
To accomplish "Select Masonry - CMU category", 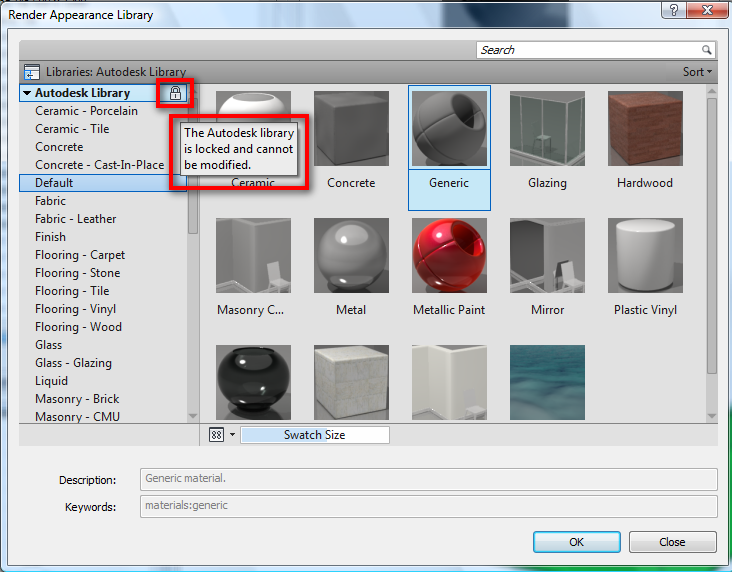I will click(x=77, y=417).
